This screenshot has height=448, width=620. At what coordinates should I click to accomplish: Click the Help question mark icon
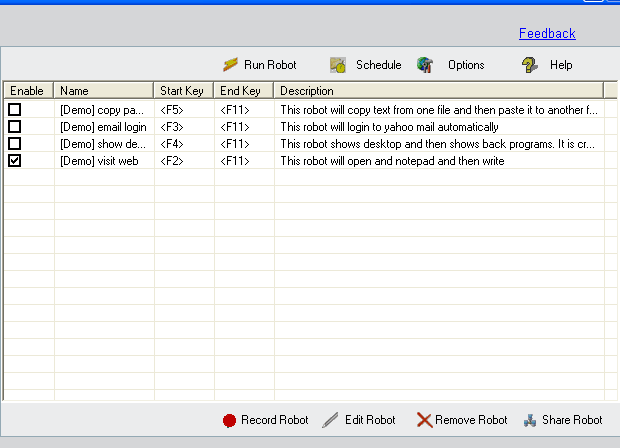pos(529,65)
